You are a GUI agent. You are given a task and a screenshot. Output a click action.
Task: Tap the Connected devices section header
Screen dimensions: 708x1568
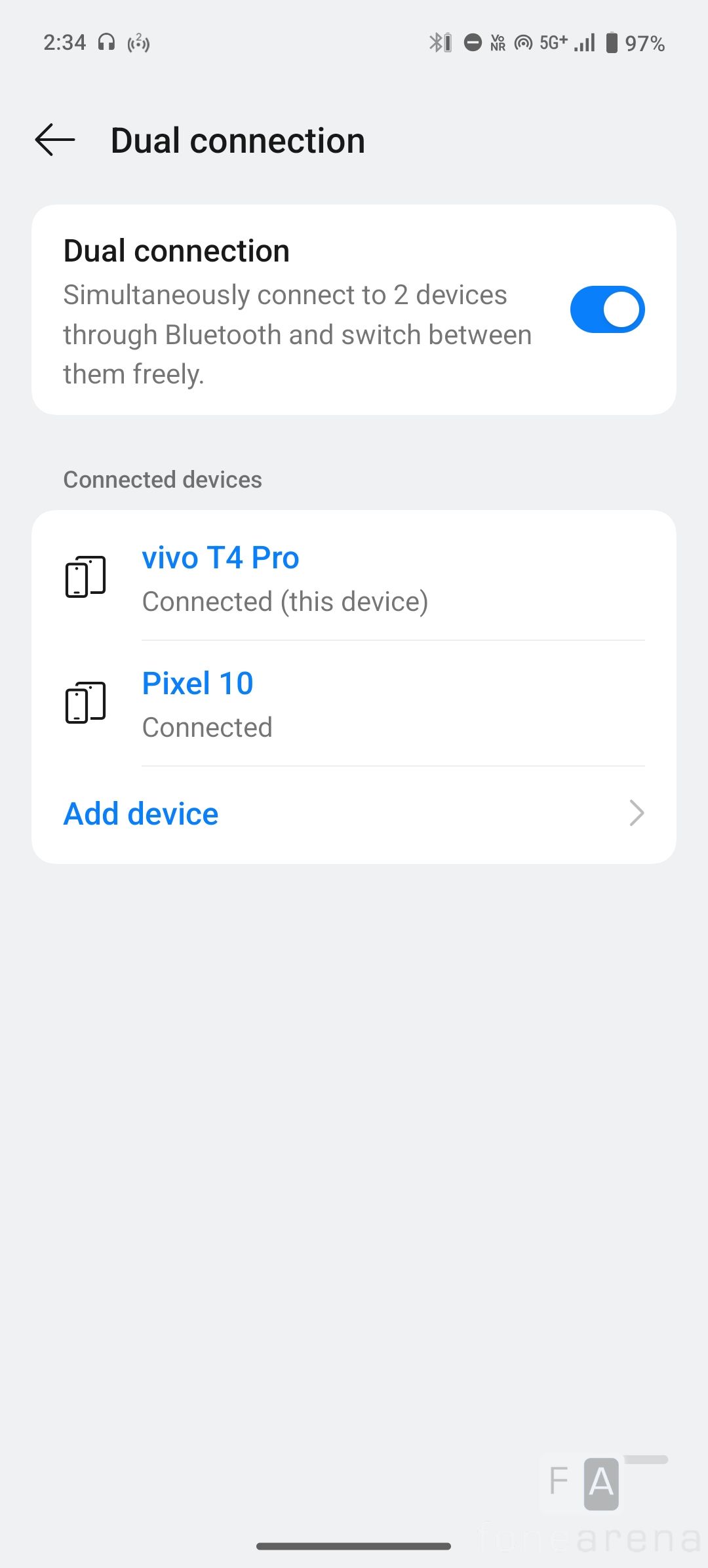(x=163, y=480)
